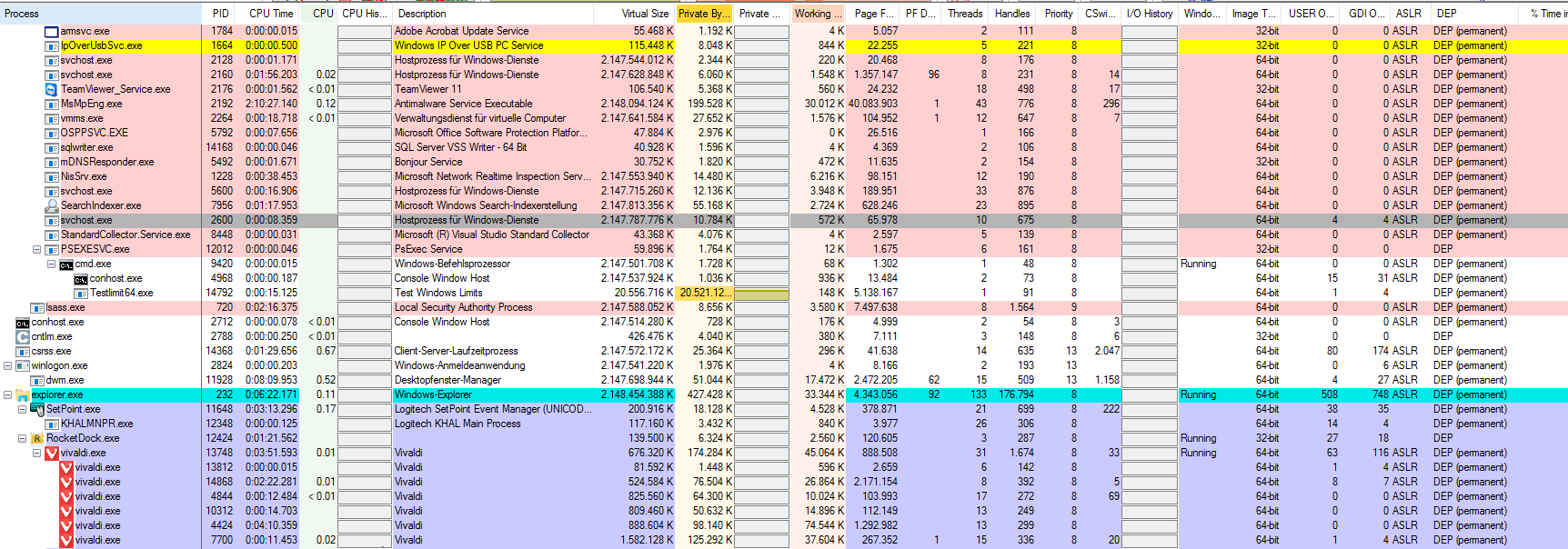The width and height of the screenshot is (1568, 549).
Task: Select the vmms.exe process name
Action: pyautogui.click(x=82, y=118)
